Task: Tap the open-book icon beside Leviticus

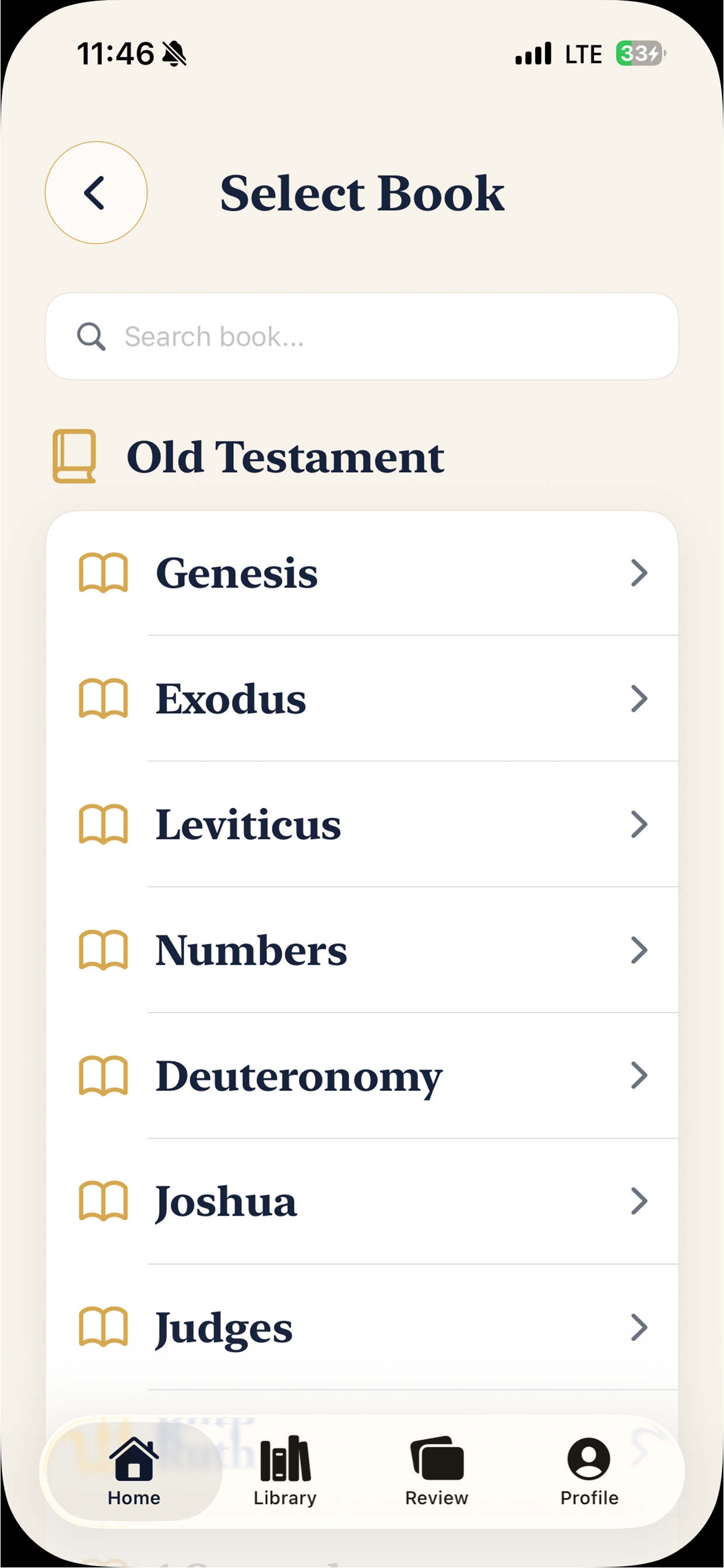Action: (103, 824)
